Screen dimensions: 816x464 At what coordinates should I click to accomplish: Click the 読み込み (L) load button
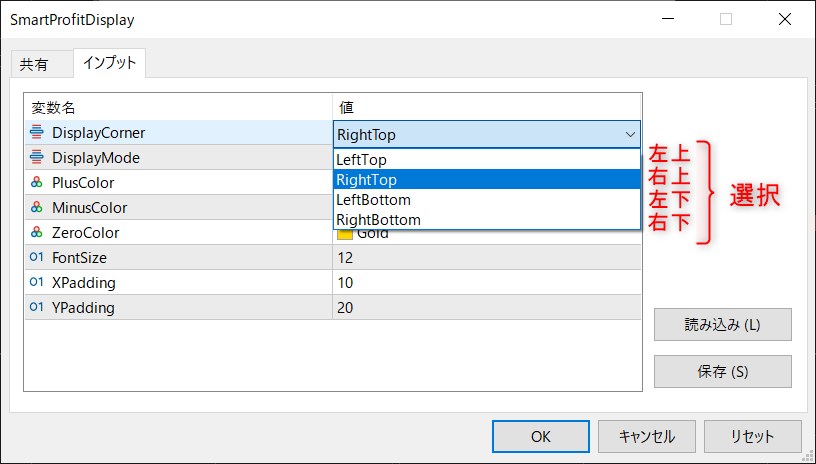(722, 325)
